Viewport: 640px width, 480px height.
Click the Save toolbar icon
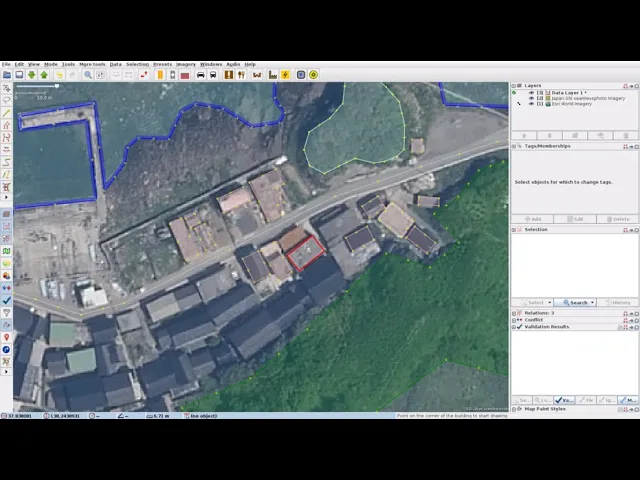(x=19, y=75)
